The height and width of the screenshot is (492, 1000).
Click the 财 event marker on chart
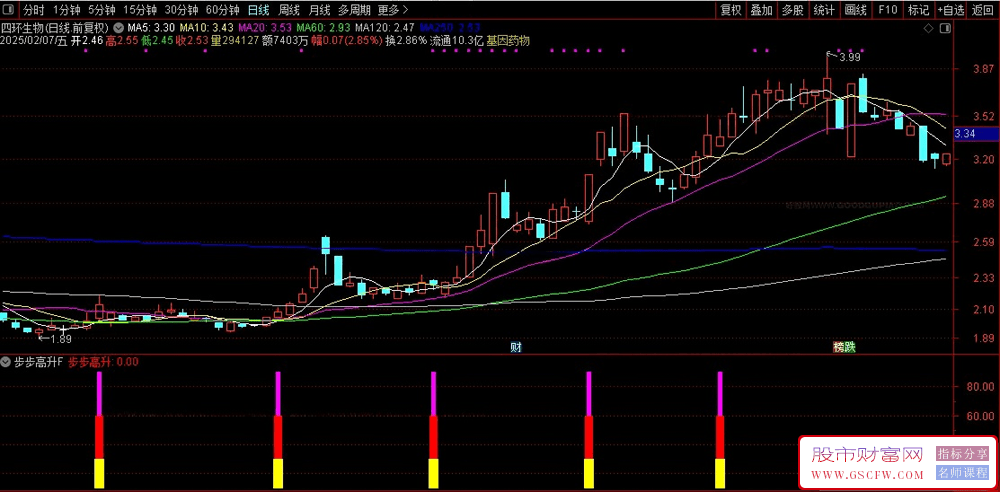click(516, 347)
